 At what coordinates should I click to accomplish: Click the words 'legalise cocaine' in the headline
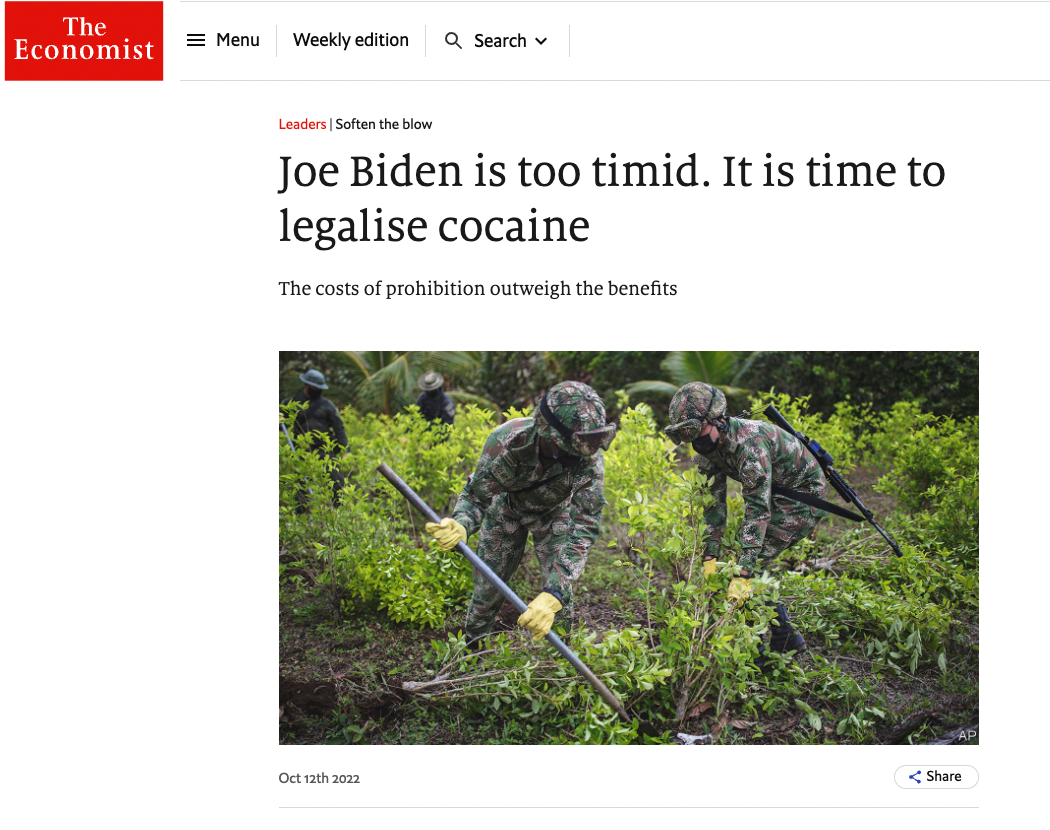[434, 226]
